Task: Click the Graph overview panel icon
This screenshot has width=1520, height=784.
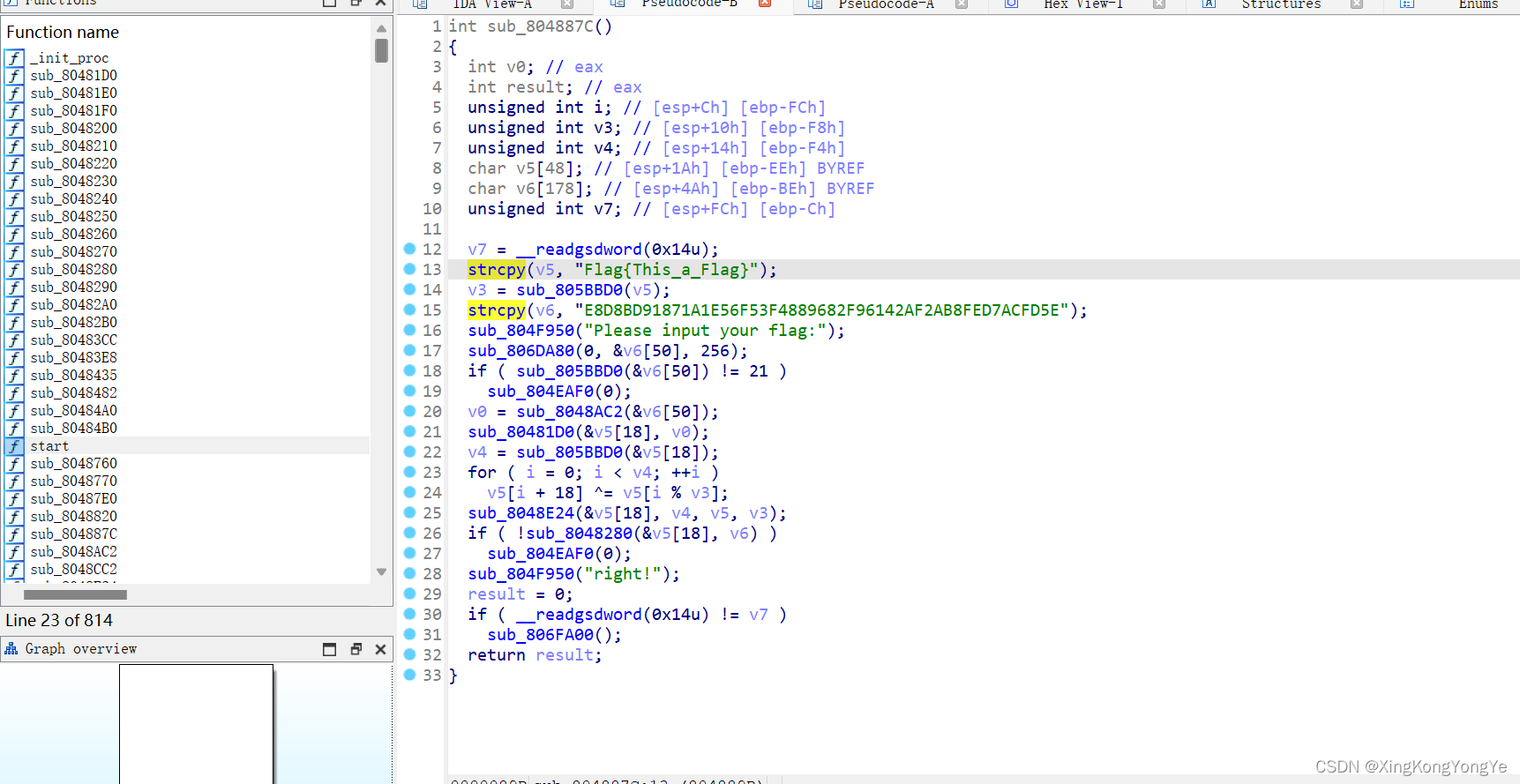Action: coord(11,649)
